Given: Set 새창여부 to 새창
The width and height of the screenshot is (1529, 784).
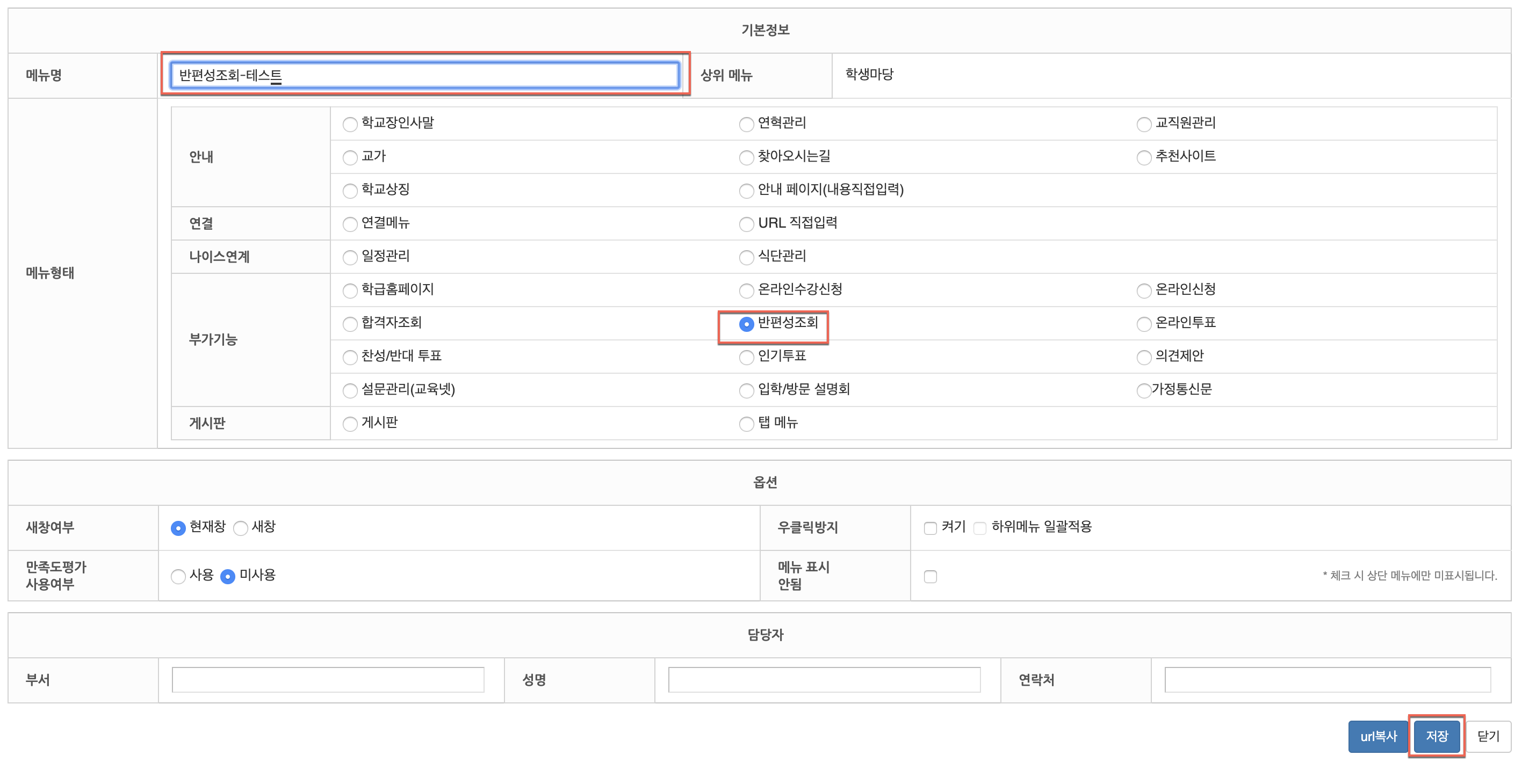Looking at the screenshot, I should coord(240,528).
